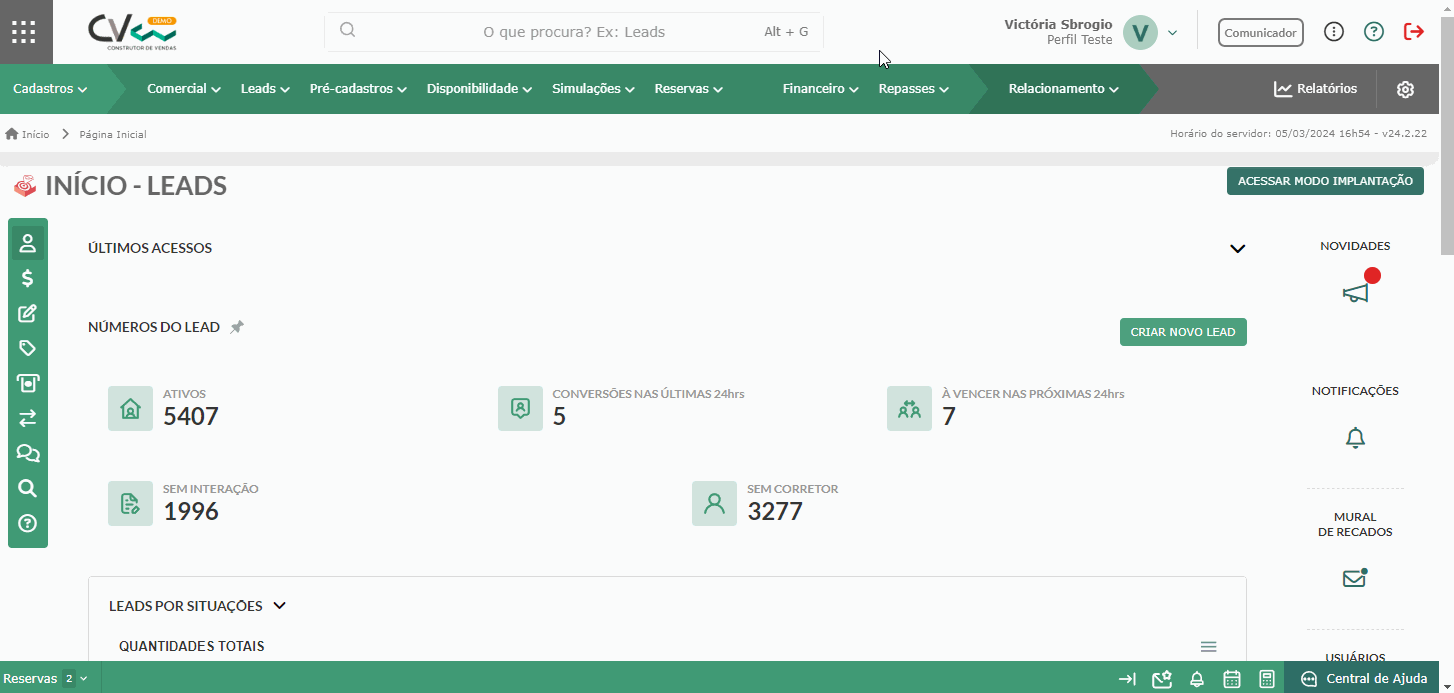Collapse the Leads por Situações chevron
Viewport: 1454px width, 693px height.
[x=280, y=606]
